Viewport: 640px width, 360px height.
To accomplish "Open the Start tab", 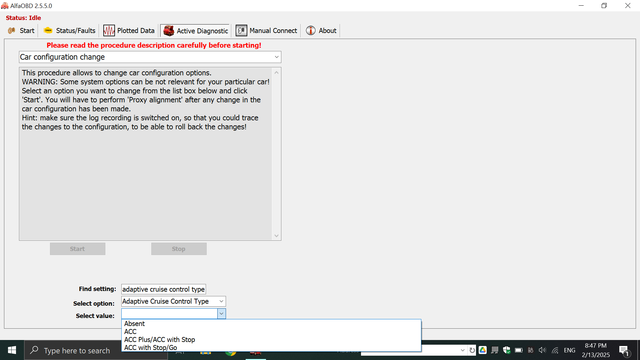I will click(21, 31).
